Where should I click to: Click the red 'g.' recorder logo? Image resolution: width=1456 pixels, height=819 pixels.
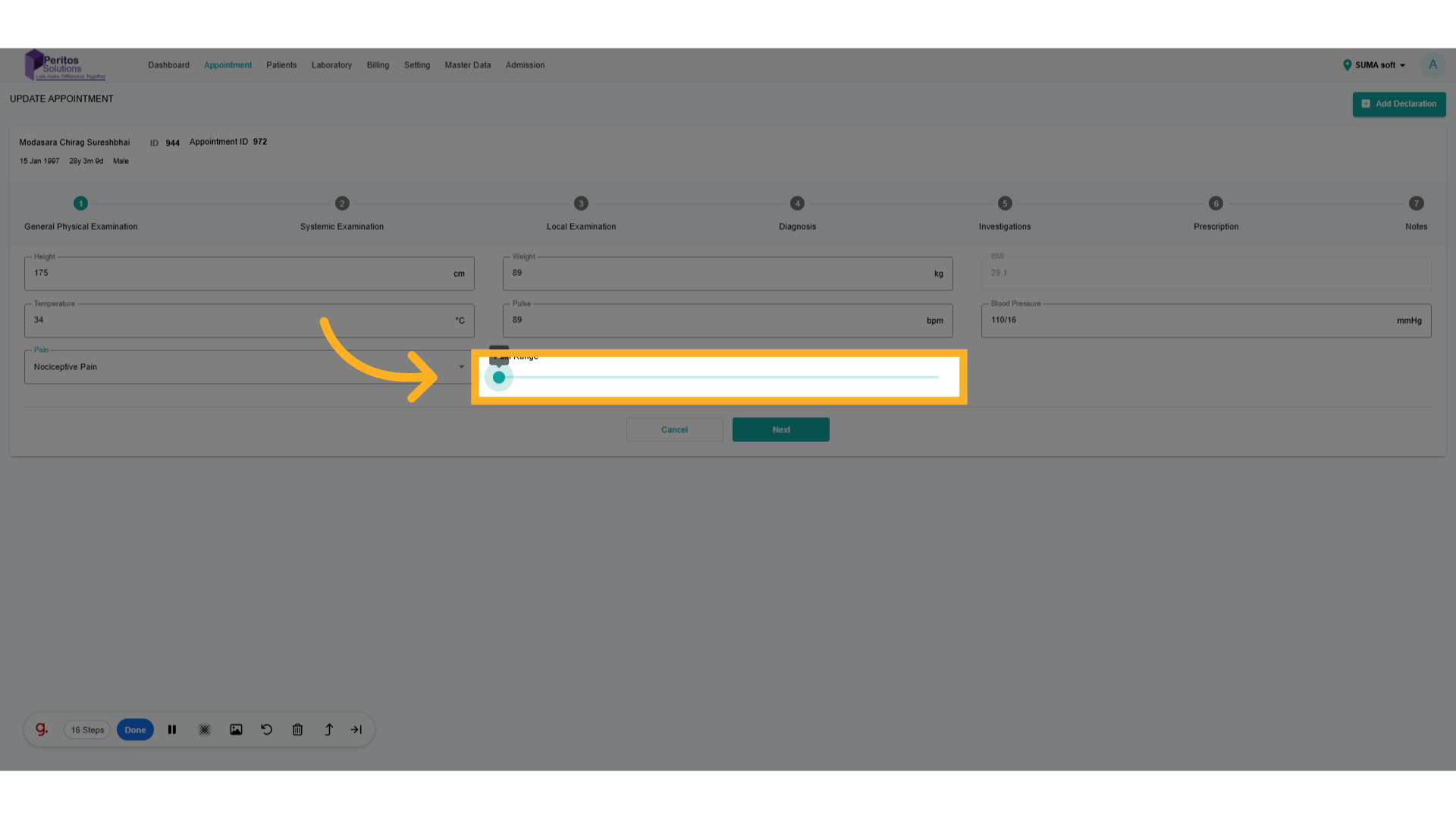tap(42, 730)
